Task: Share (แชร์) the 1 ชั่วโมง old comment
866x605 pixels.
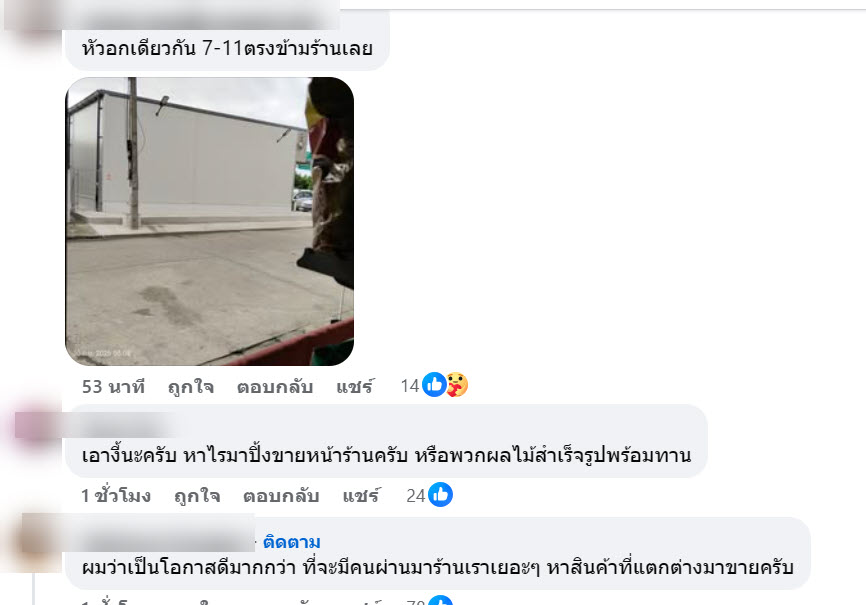Action: coord(361,496)
